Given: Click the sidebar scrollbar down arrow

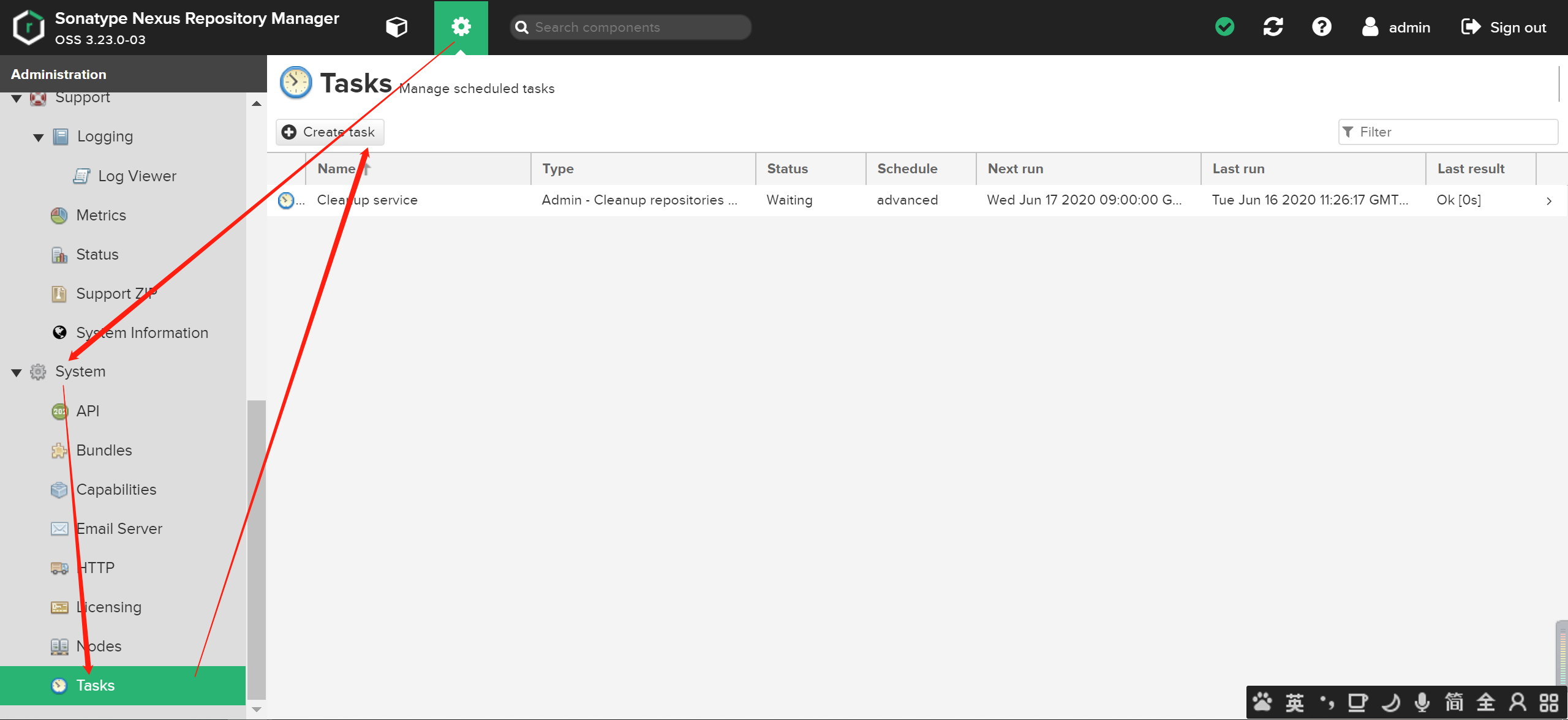Looking at the screenshot, I should (257, 710).
